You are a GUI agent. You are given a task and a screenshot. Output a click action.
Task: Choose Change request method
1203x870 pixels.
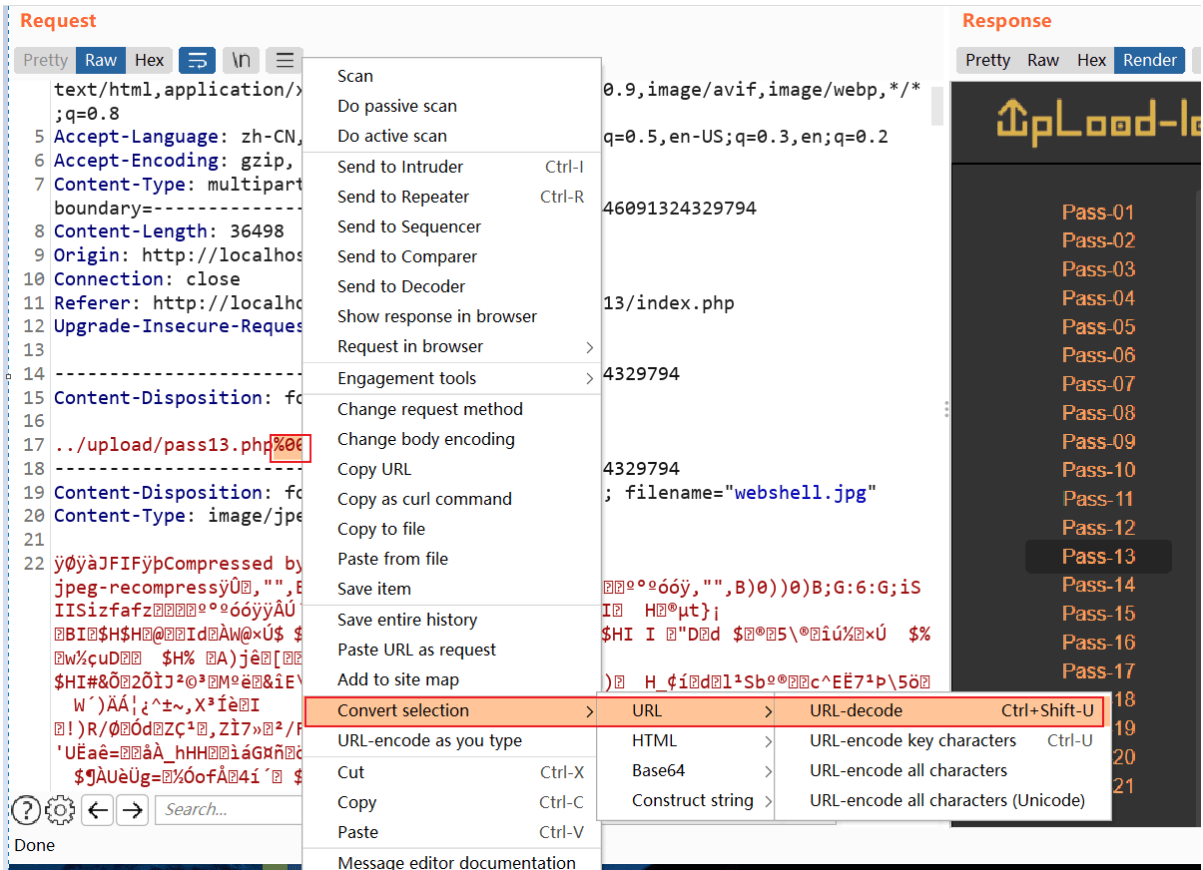[452, 409]
